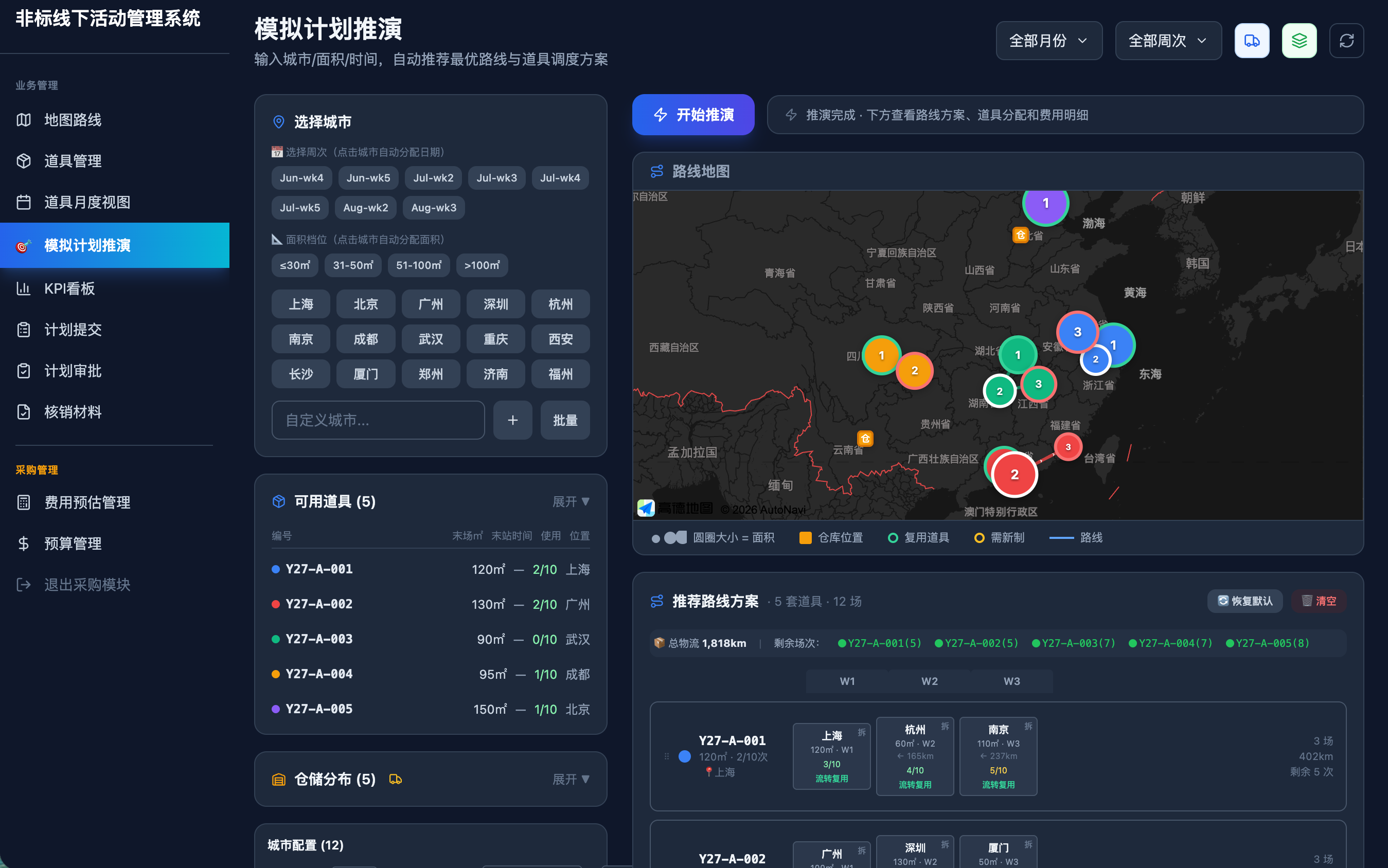The width and height of the screenshot is (1388, 868).
Task: Go to 模拟计划推演 menu item
Action: (115, 245)
